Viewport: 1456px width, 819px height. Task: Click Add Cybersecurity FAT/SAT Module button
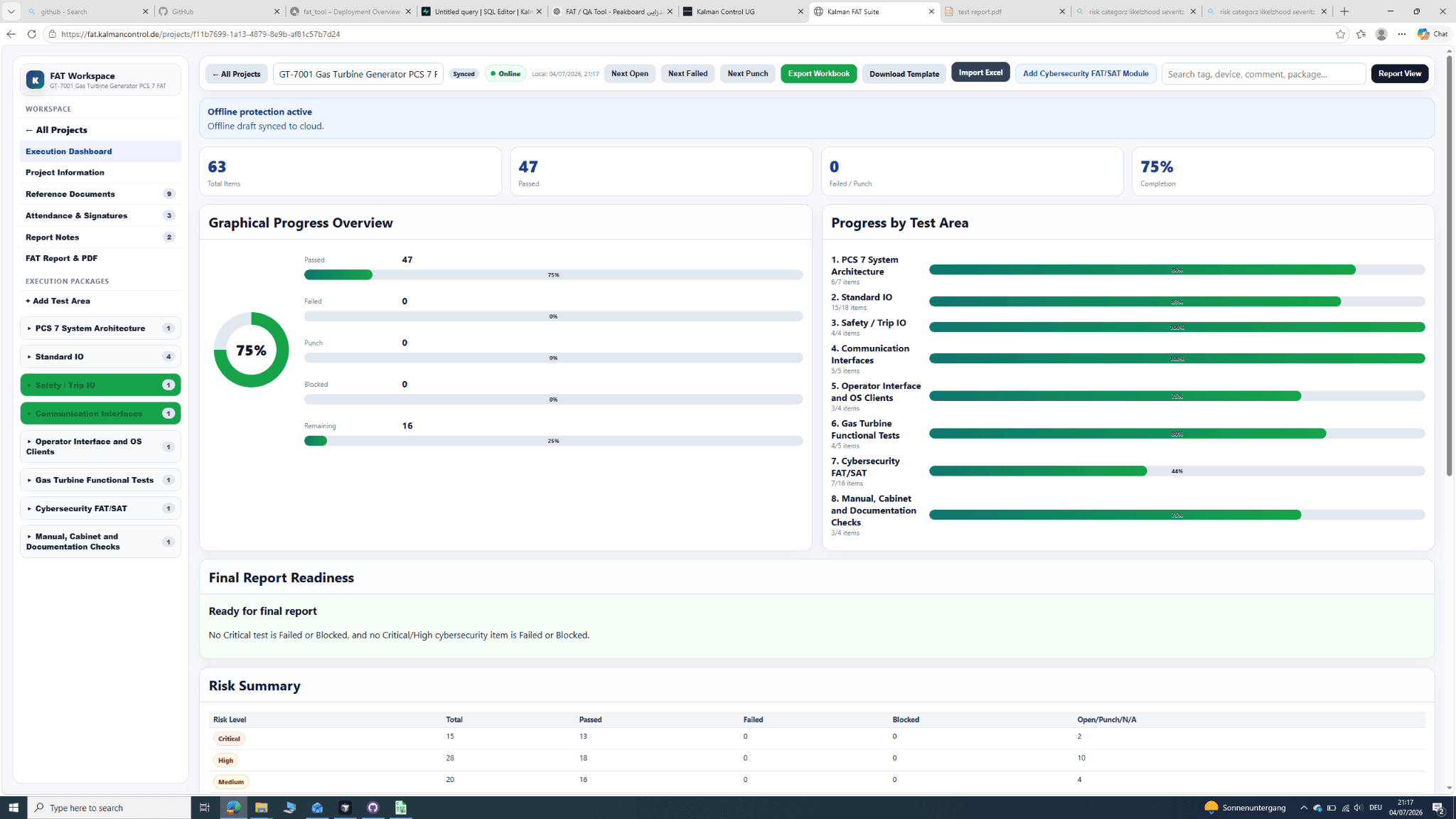[1085, 74]
